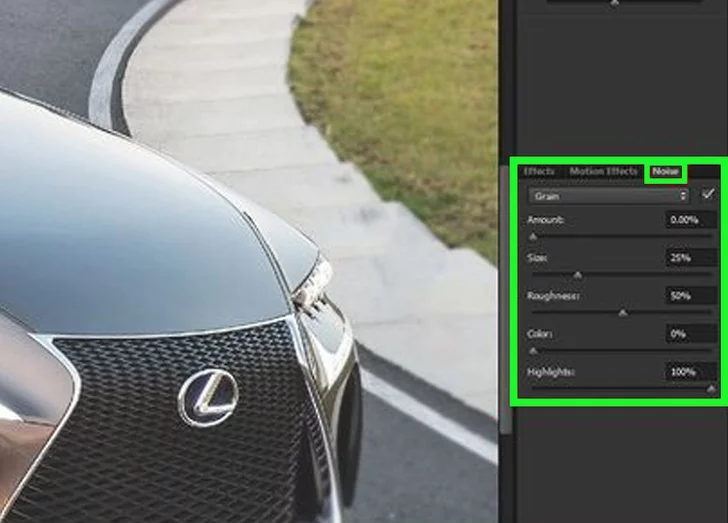
Task: Click the Highlights slider handle
Action: point(711,389)
